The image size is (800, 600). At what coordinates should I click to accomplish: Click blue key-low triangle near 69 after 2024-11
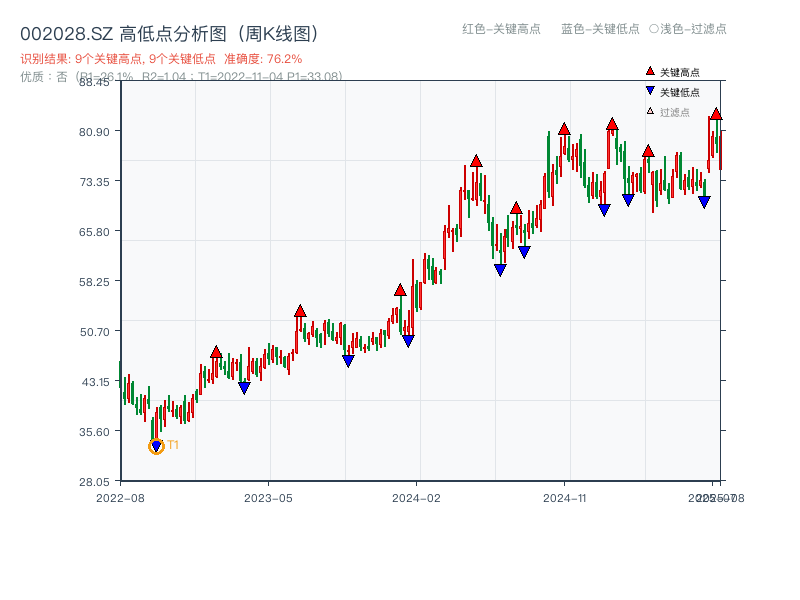605,210
